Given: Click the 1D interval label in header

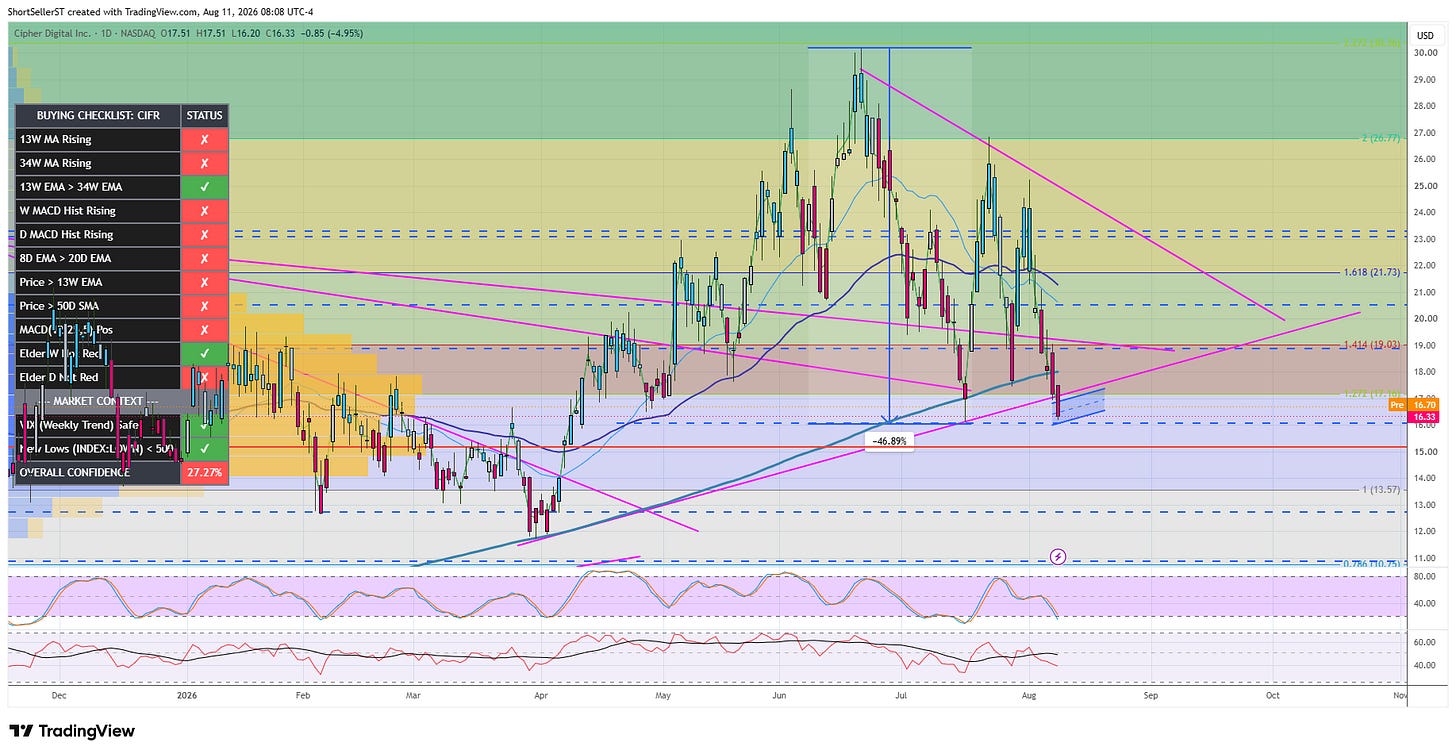Looking at the screenshot, I should (105, 33).
